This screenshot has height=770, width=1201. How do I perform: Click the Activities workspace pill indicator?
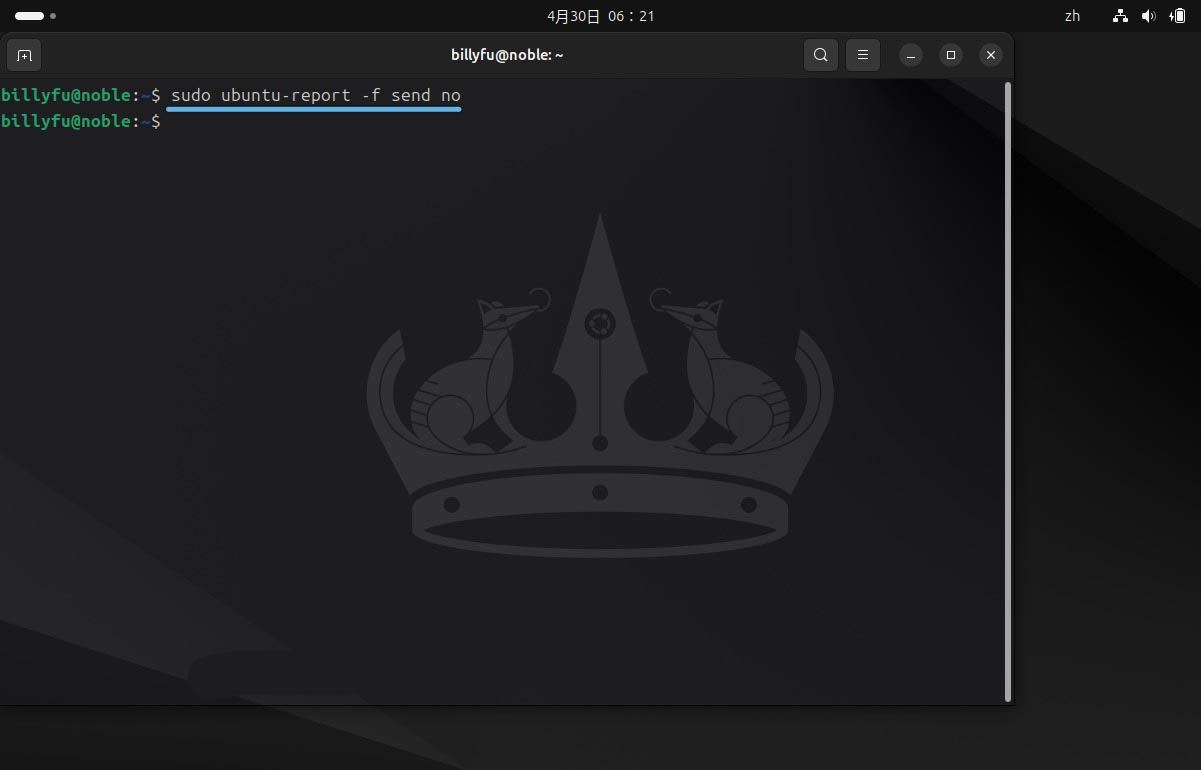29,16
